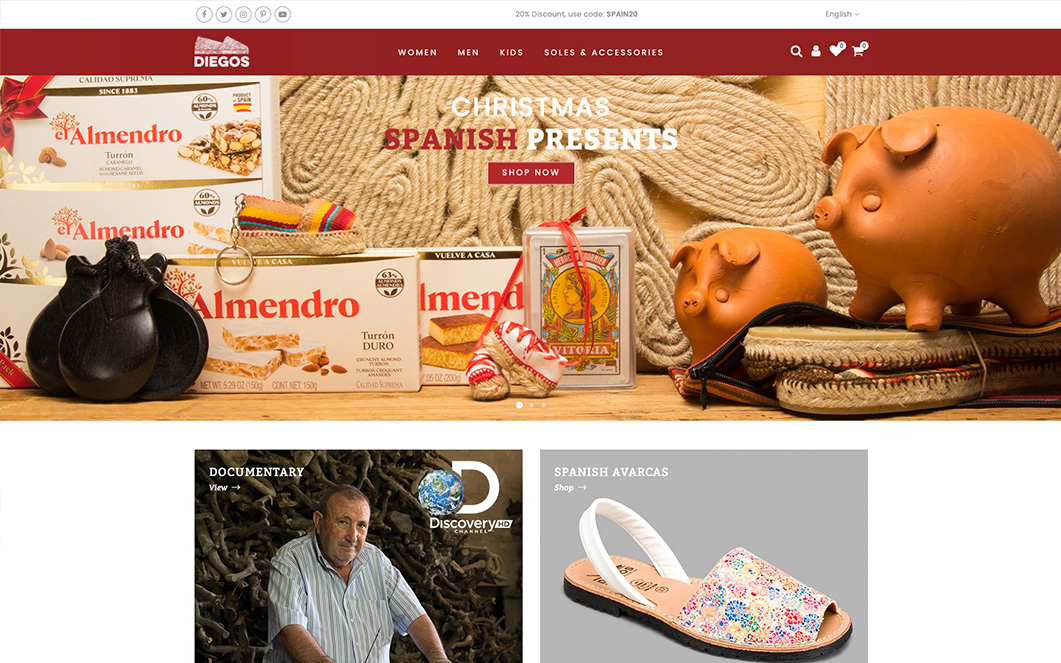The width and height of the screenshot is (1061, 663).
Task: Select the third slideshow dot
Action: 543,405
